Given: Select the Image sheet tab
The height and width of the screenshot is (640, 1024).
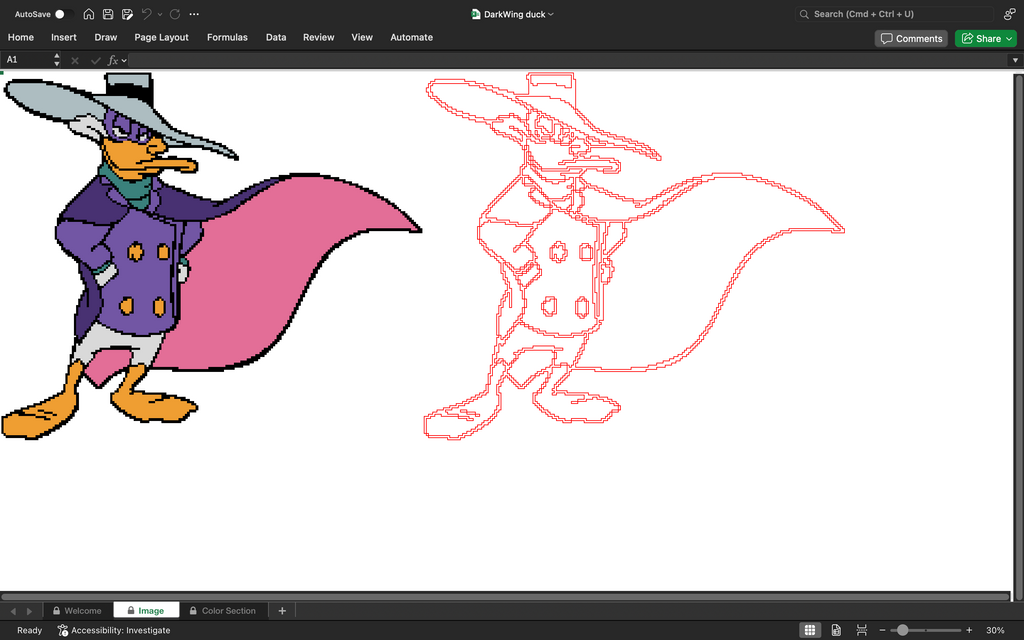Looking at the screenshot, I should click(x=146, y=611).
